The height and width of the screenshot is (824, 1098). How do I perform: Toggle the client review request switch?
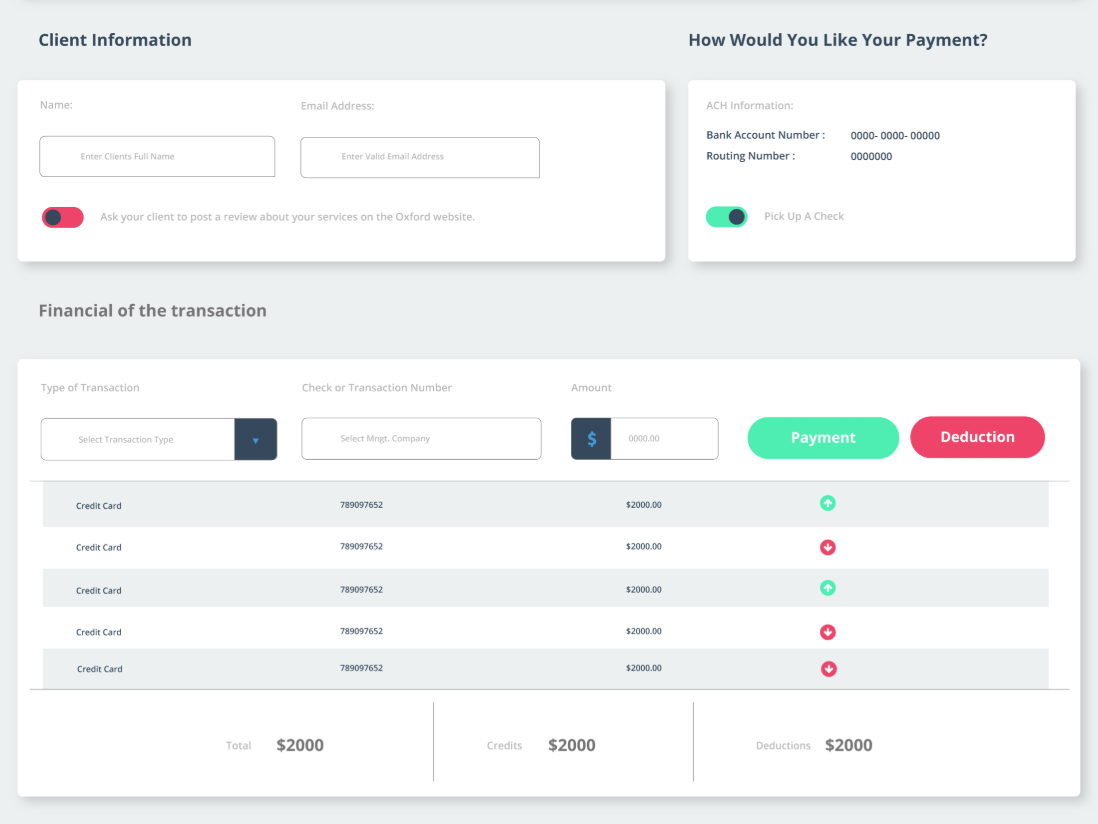(x=62, y=217)
